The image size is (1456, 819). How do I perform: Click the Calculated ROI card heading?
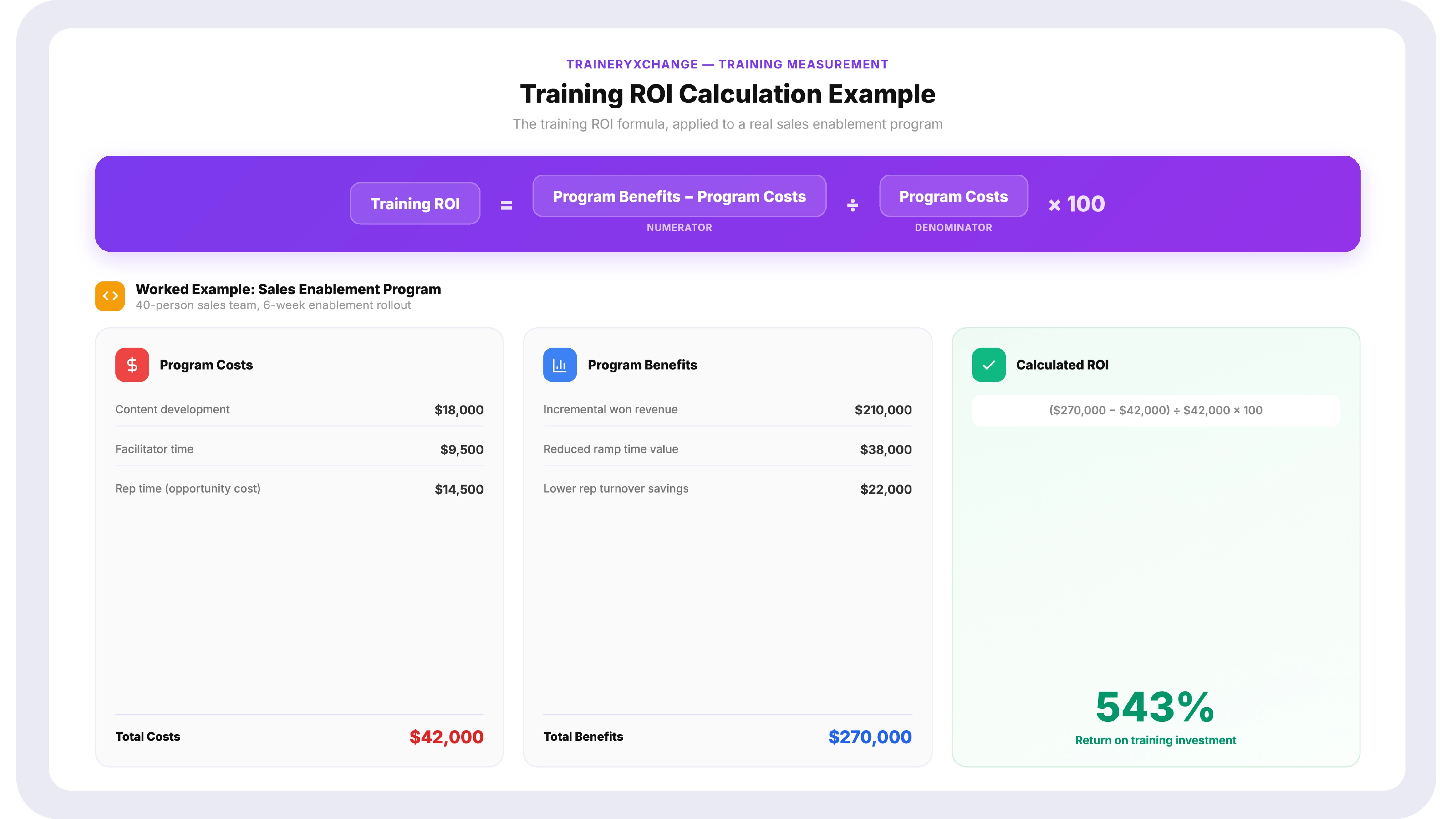click(x=1062, y=365)
